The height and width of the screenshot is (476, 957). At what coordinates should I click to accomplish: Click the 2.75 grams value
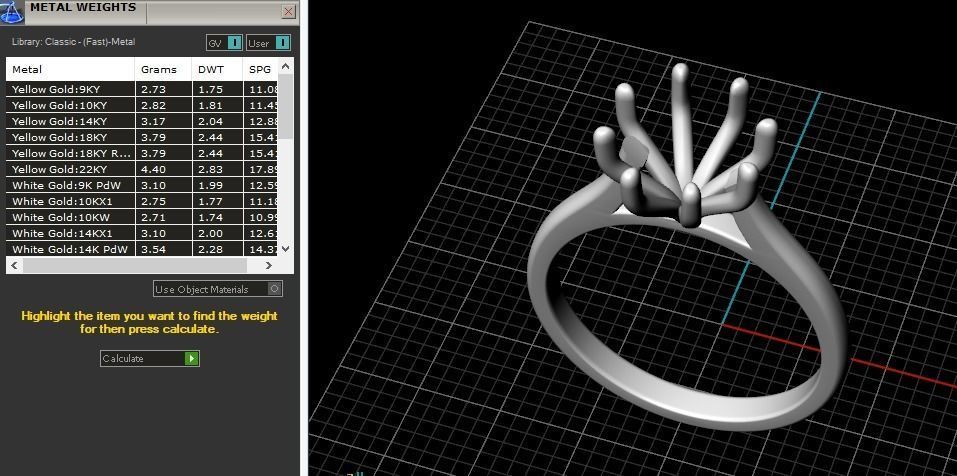coord(153,201)
